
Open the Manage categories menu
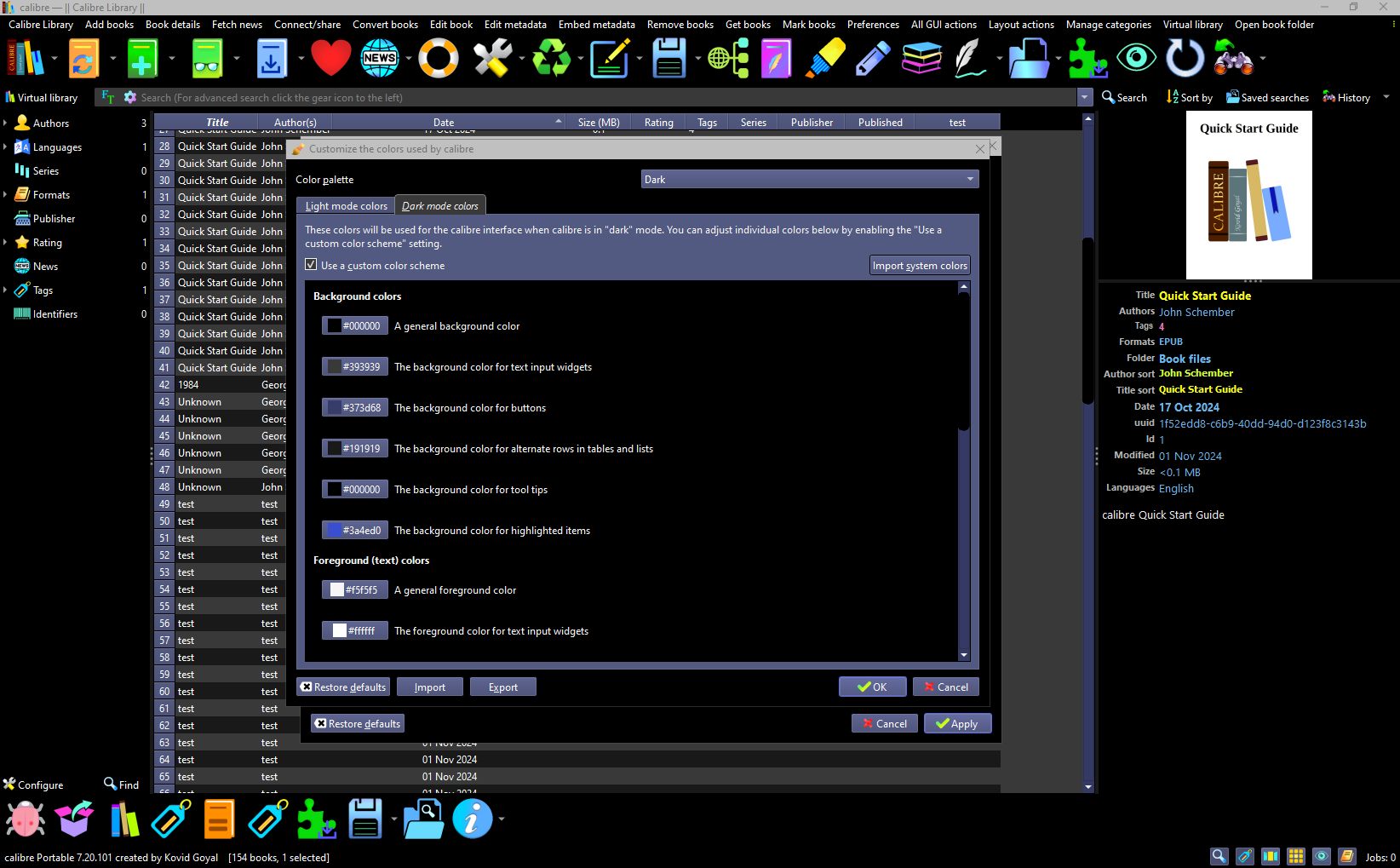pyautogui.click(x=1108, y=25)
